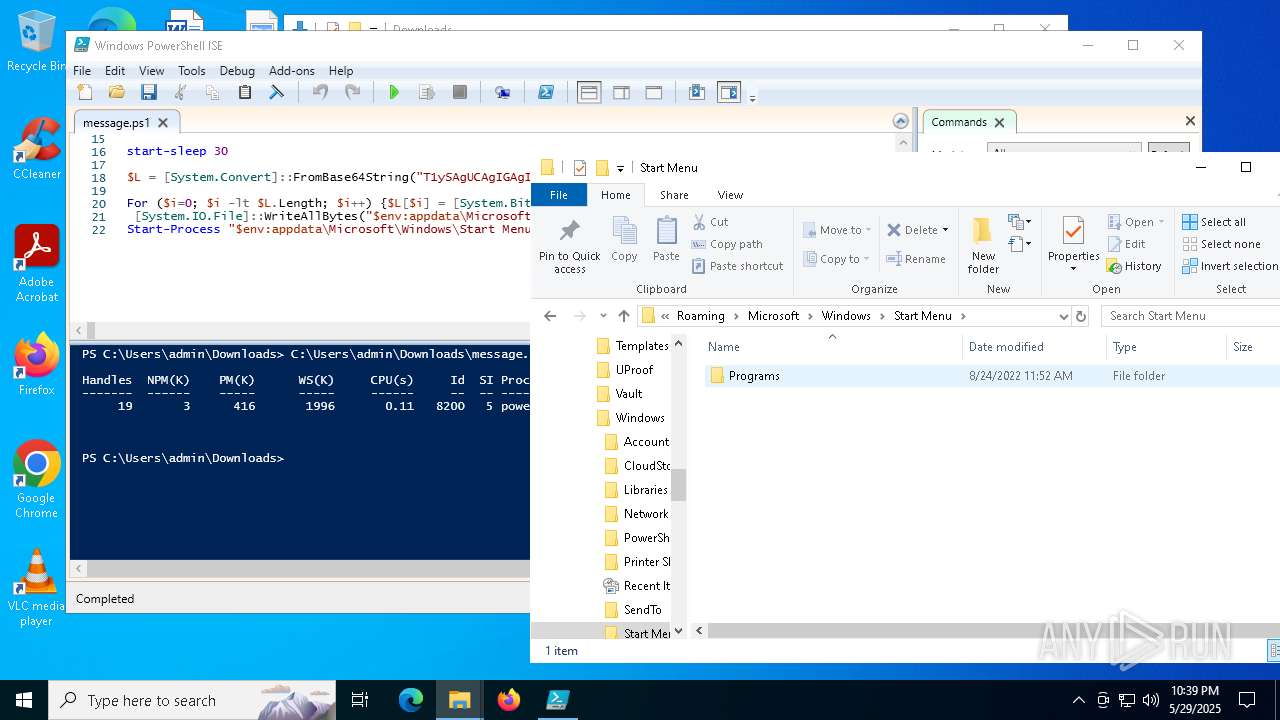Open the Tools menu in PowerShell ISE

(192, 71)
